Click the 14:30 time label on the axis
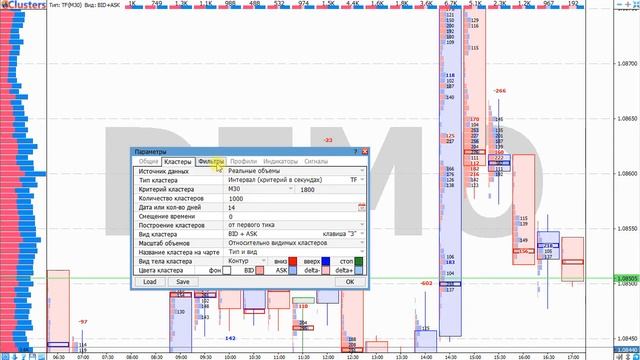The width and height of the screenshot is (640, 360). (450, 357)
